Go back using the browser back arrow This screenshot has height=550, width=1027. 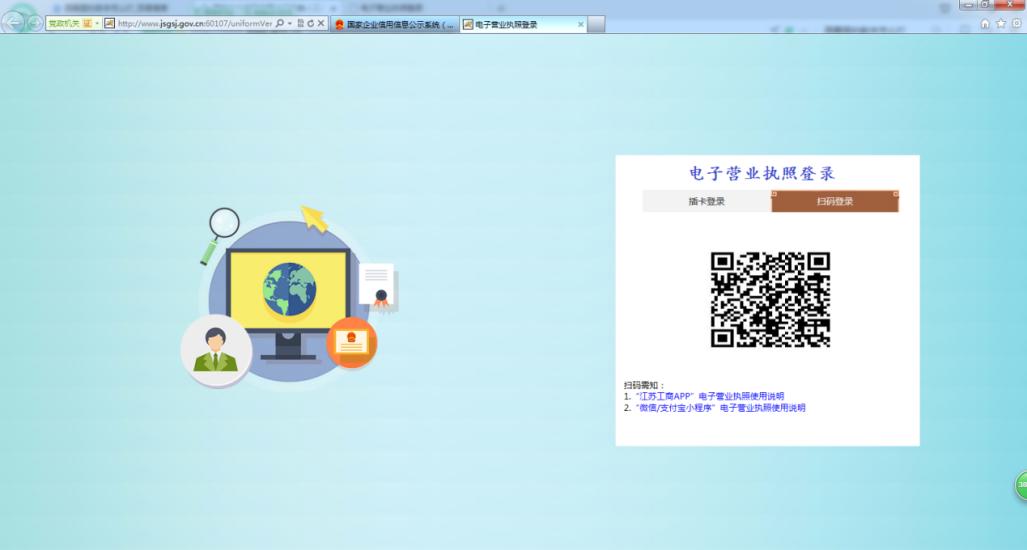point(12,22)
